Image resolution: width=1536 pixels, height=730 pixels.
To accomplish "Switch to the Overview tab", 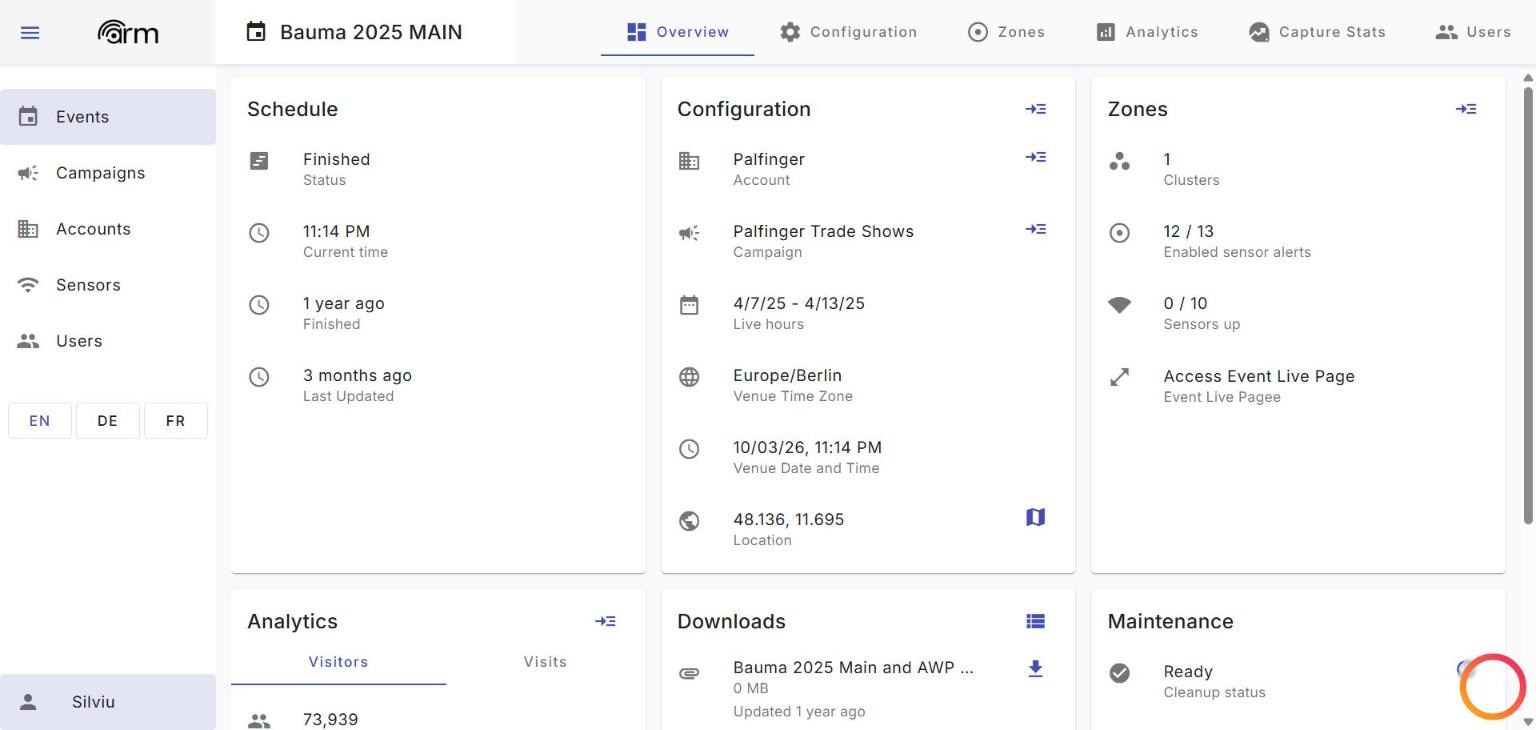I will (x=677, y=32).
